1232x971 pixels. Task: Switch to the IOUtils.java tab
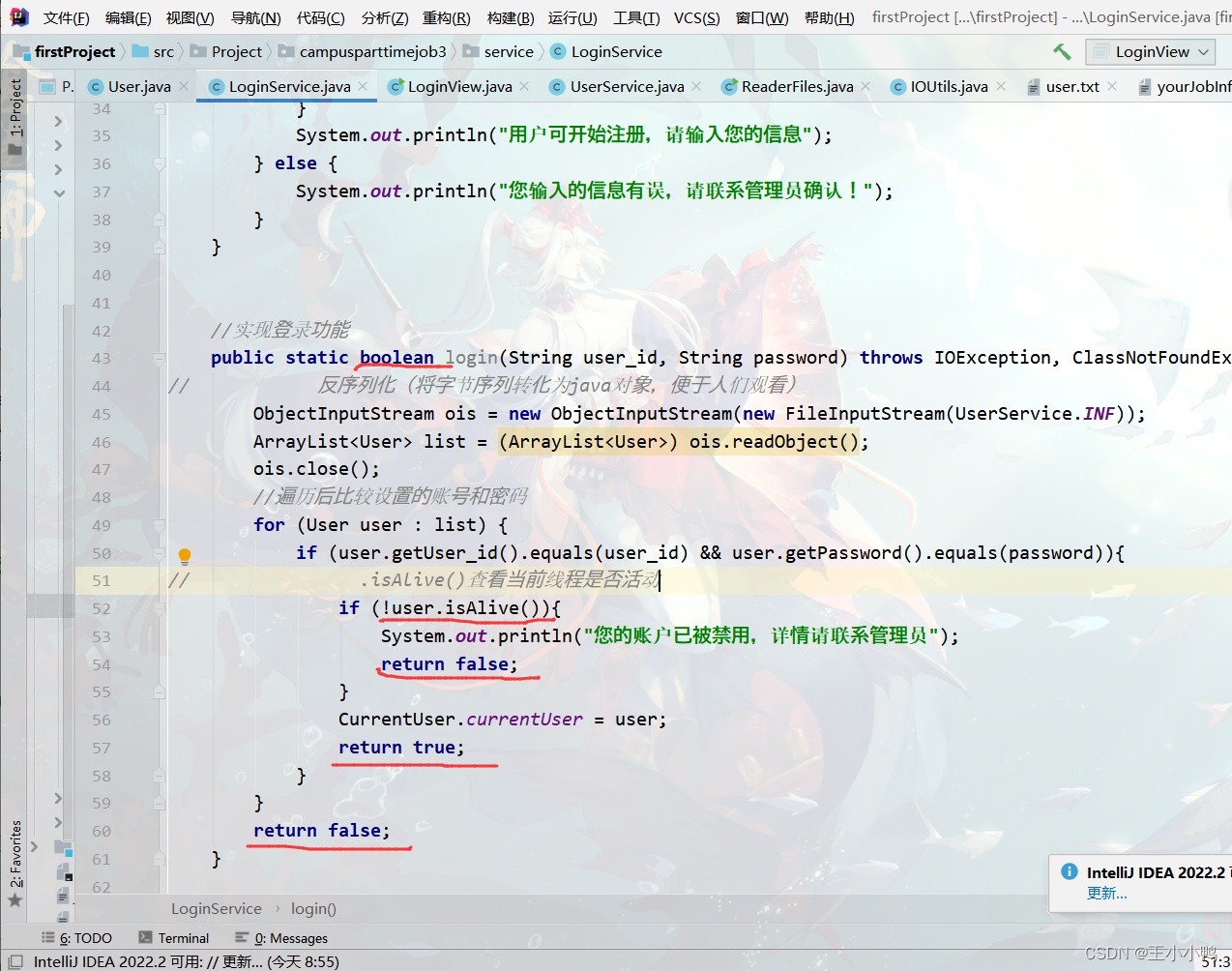tap(949, 86)
